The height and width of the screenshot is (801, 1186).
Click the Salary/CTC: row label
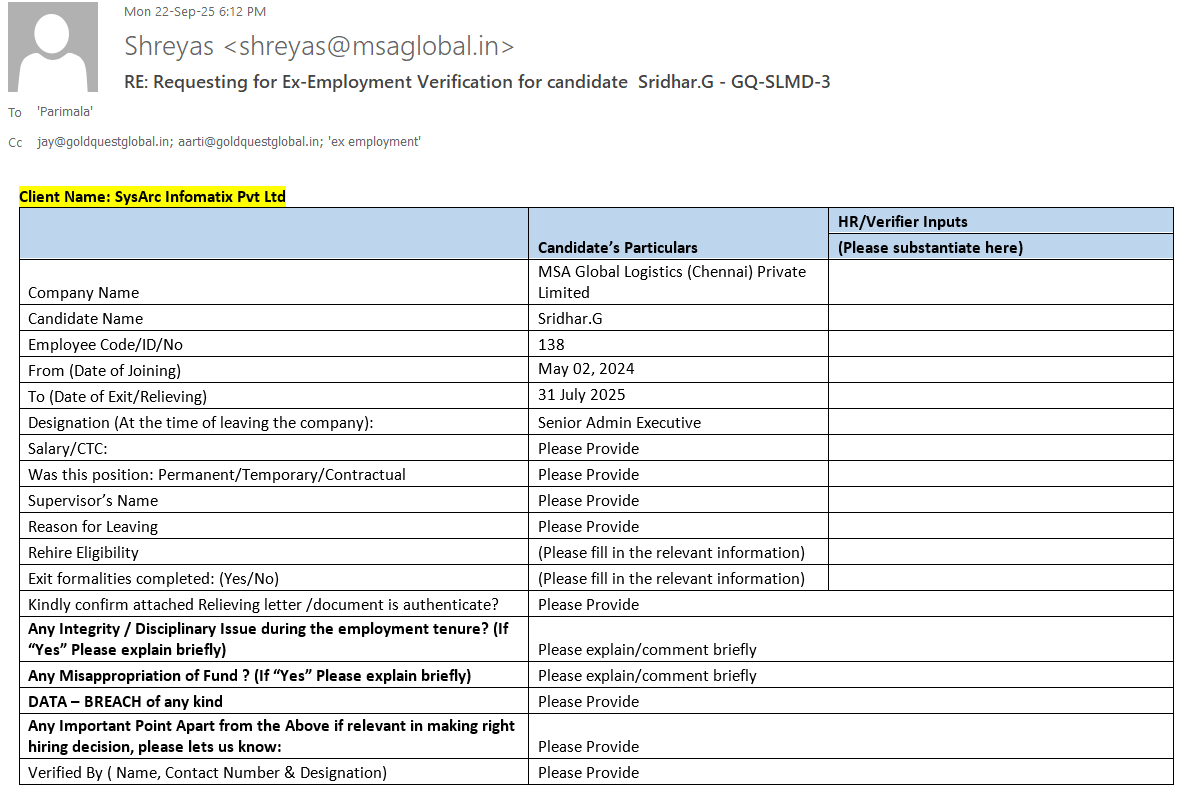click(x=68, y=449)
